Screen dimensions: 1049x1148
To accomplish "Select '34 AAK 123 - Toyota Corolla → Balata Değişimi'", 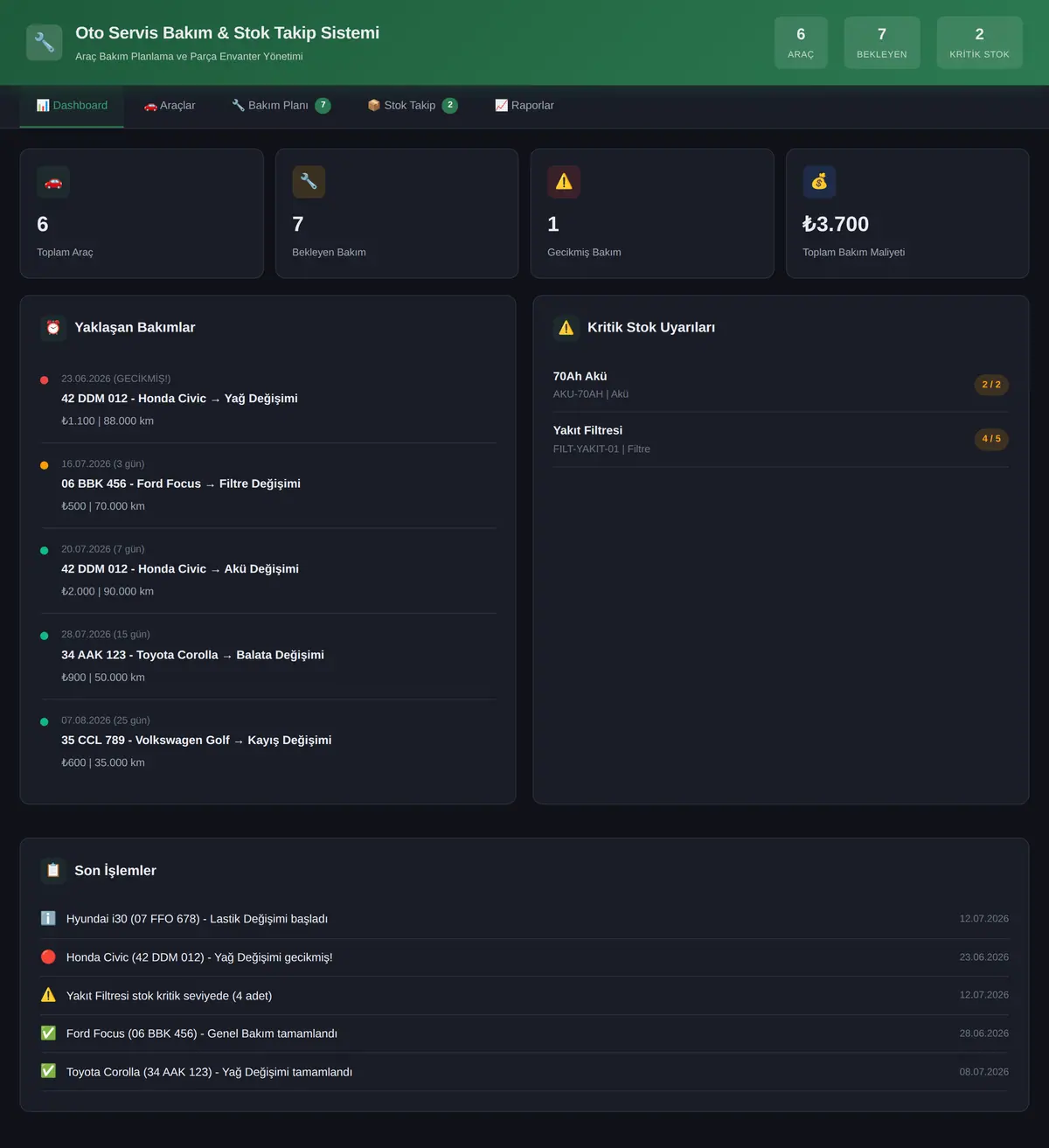I will click(x=192, y=655).
